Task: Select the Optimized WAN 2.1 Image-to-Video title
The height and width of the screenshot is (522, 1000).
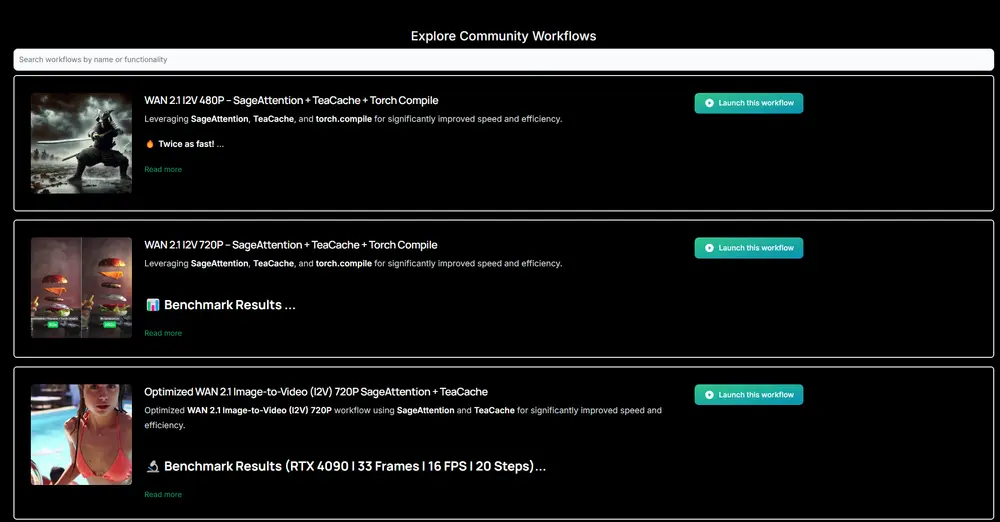Action: tap(316, 392)
